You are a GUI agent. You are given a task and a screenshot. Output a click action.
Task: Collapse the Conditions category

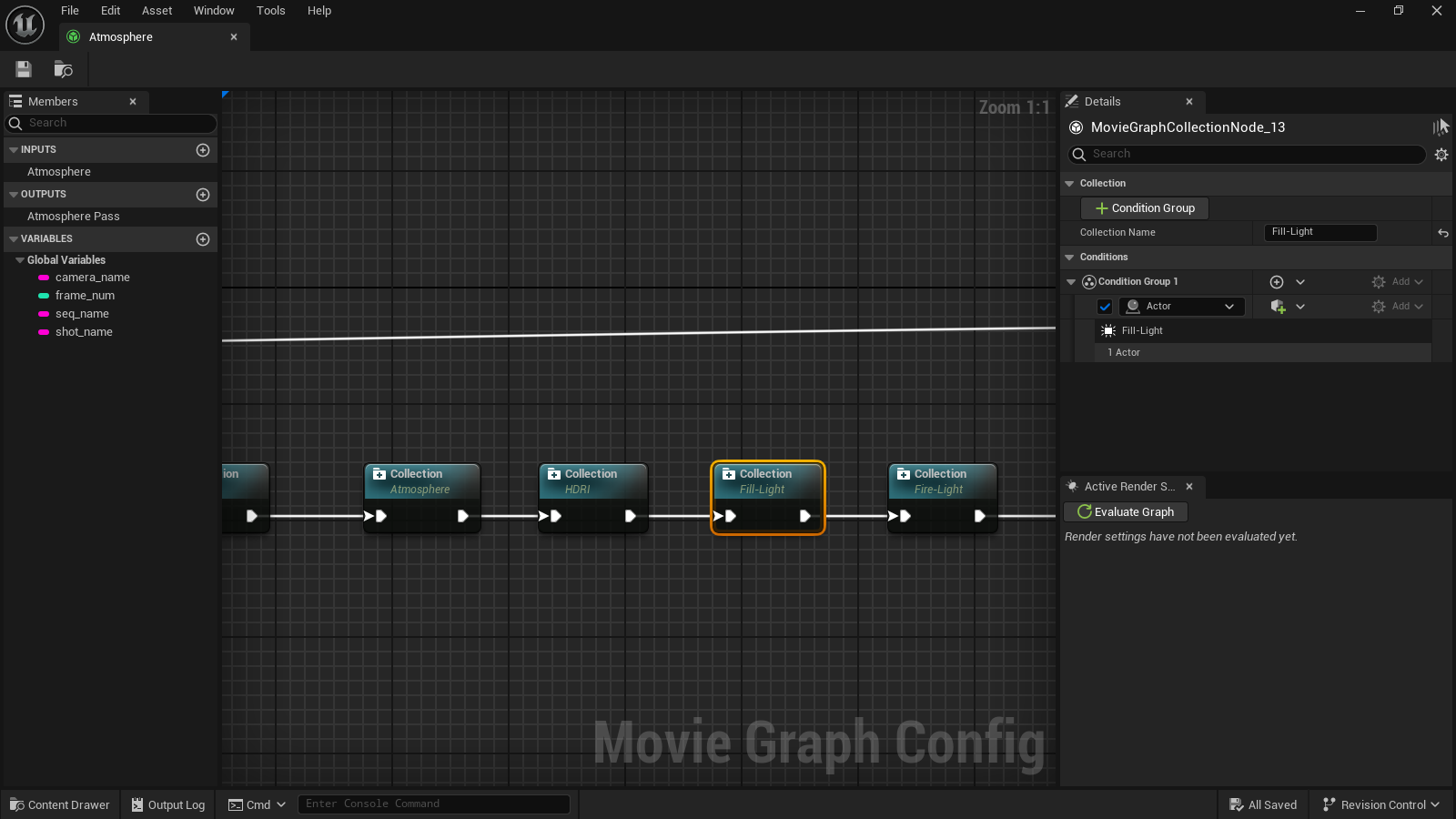tap(1069, 258)
